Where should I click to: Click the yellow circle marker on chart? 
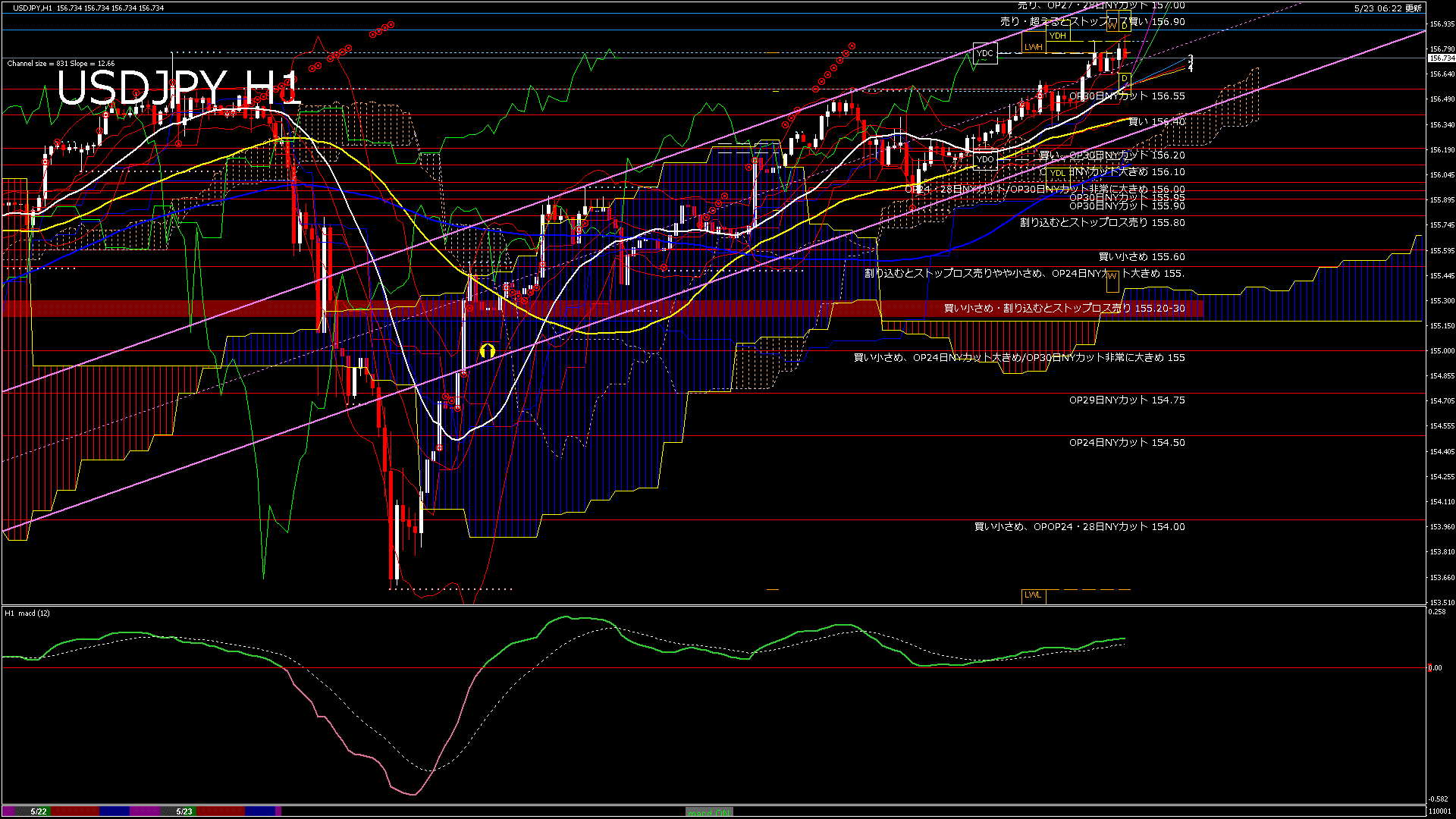(x=488, y=350)
